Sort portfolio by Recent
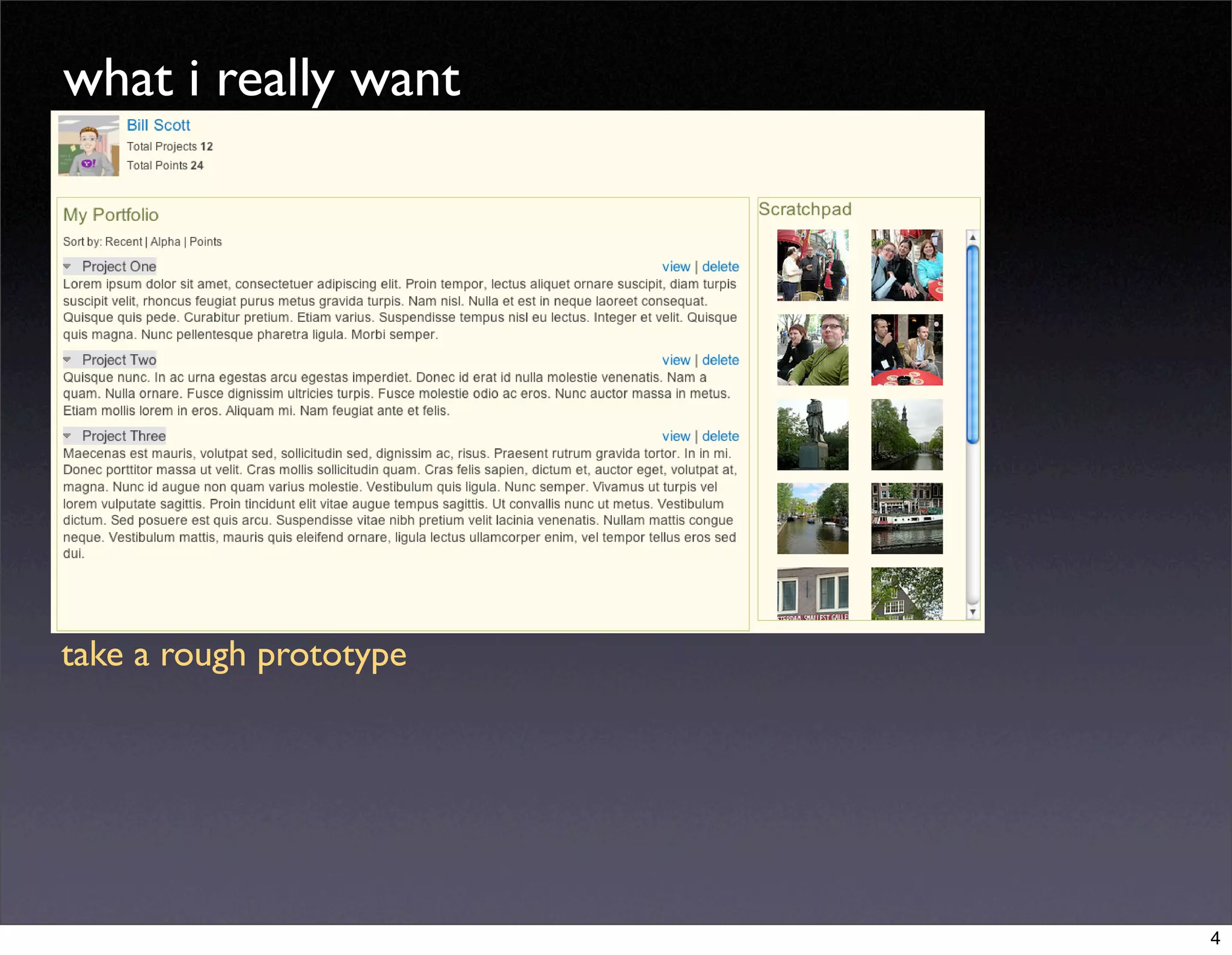 (x=123, y=242)
